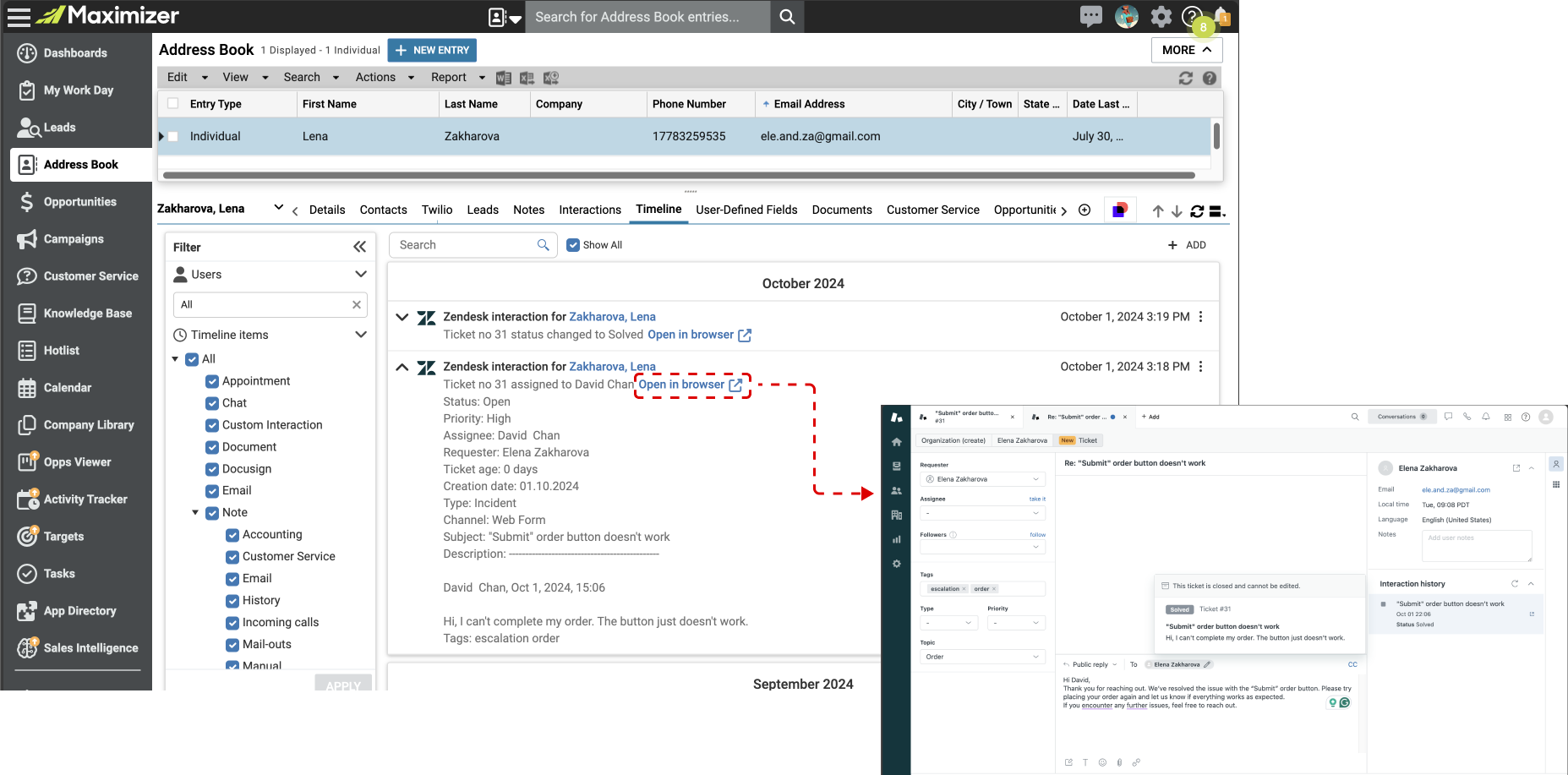Expand the 3:19 PM Zendesk interaction
The image size is (1568, 775).
[402, 318]
